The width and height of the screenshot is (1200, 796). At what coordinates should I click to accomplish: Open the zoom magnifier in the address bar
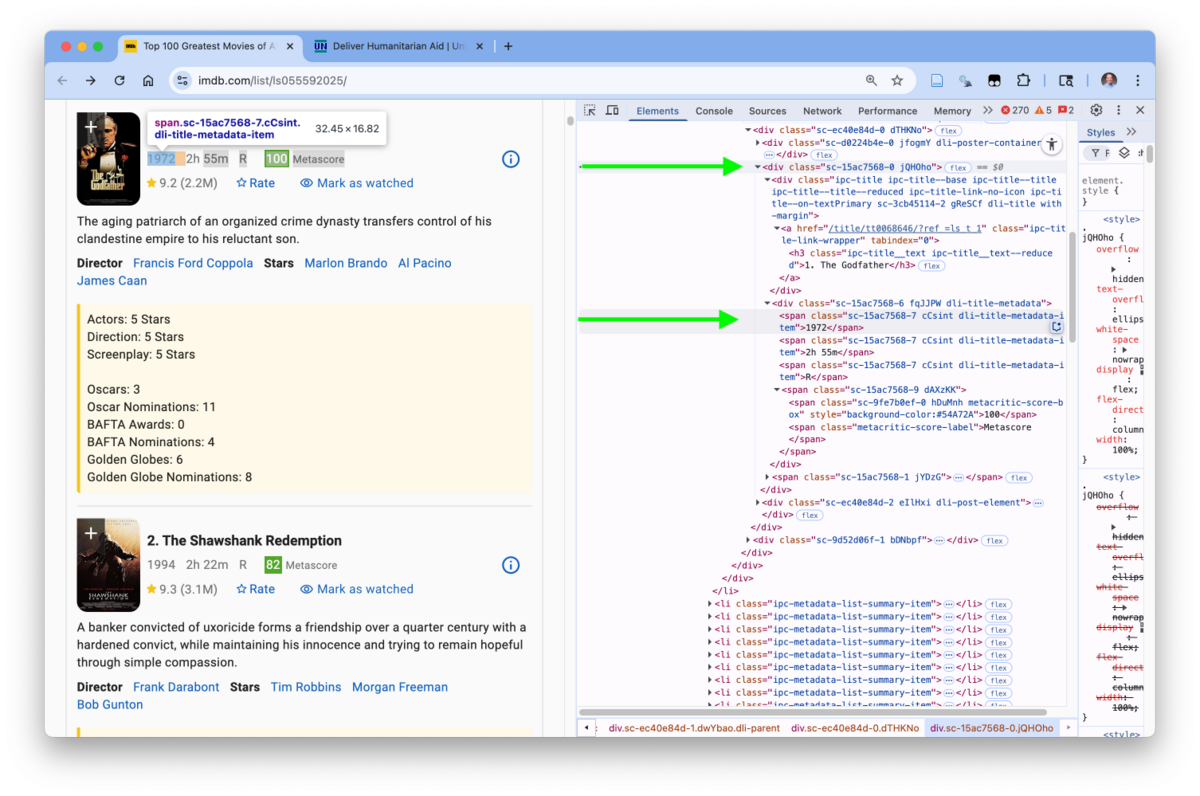coord(871,81)
